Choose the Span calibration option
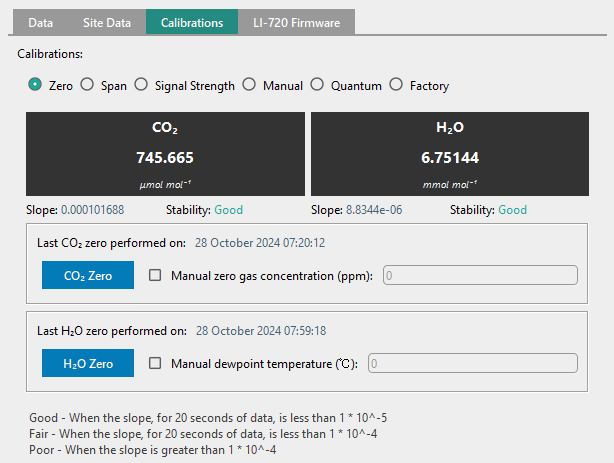The height and width of the screenshot is (463, 614). point(87,85)
